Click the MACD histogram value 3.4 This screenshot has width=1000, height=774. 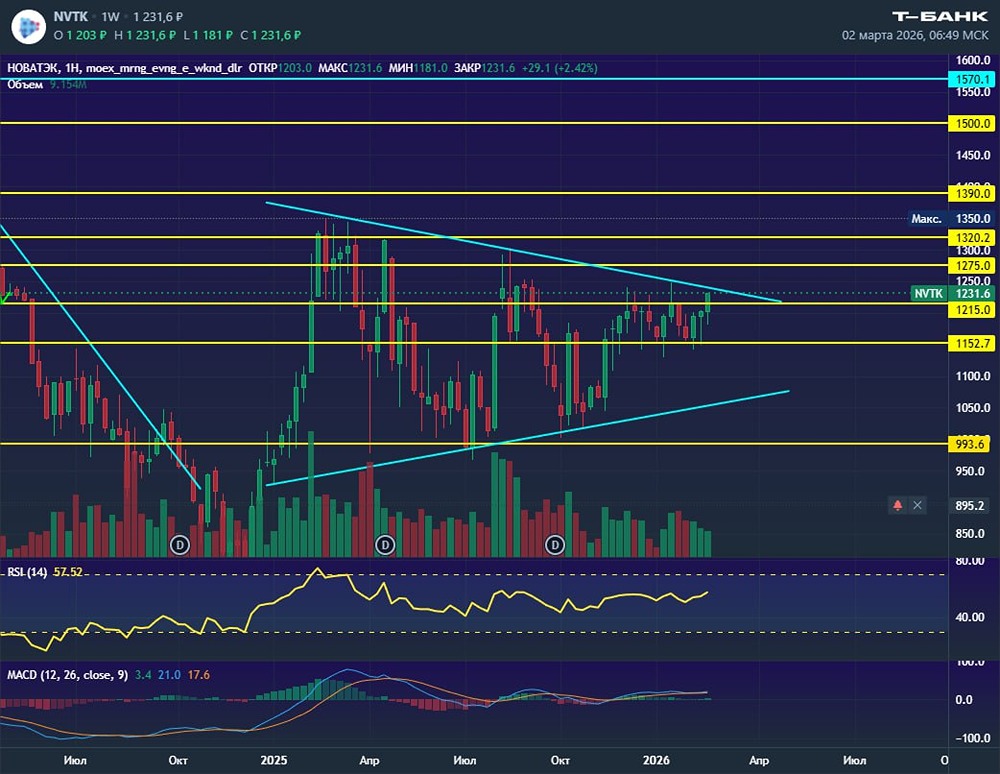click(143, 675)
